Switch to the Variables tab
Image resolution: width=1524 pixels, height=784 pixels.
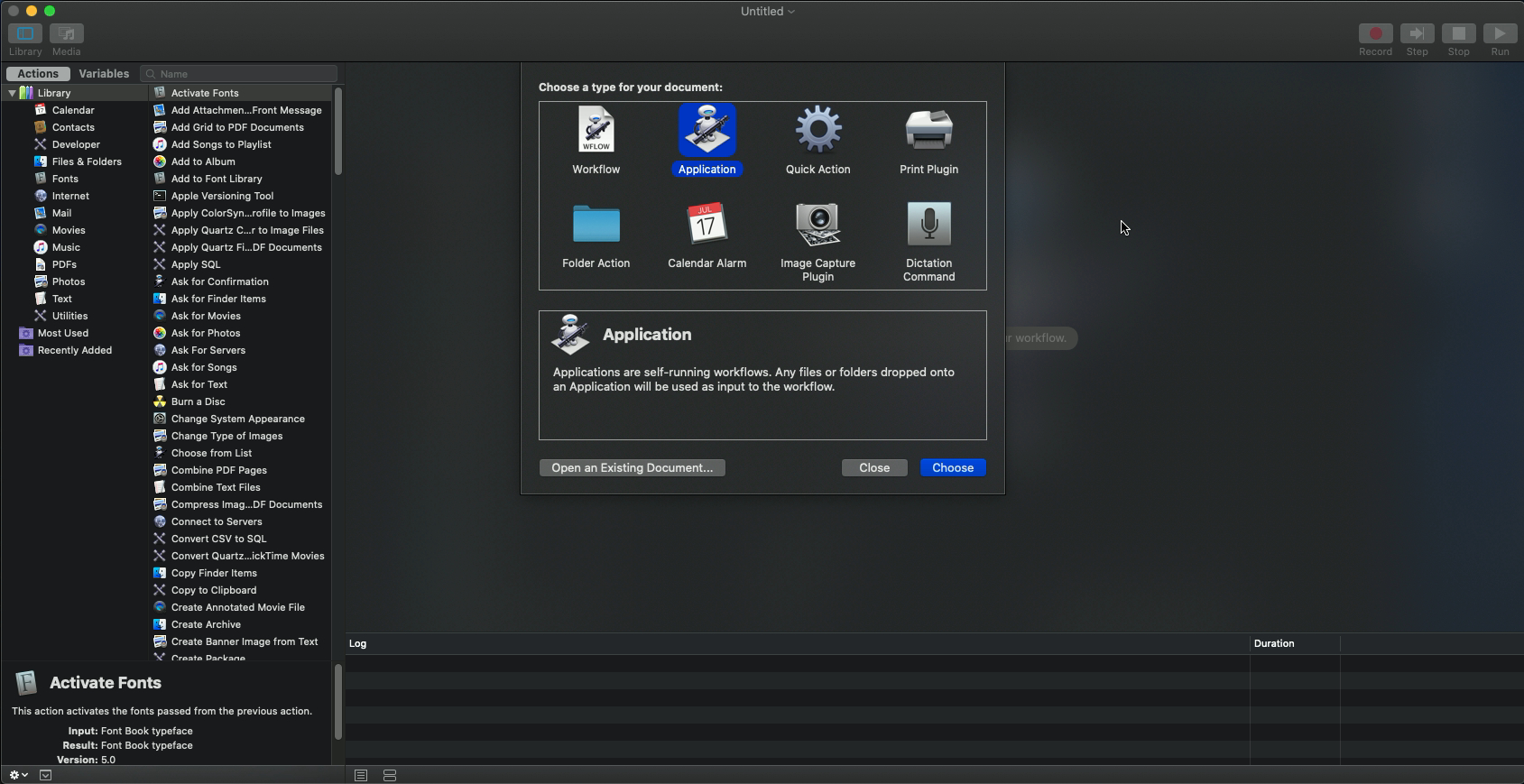coord(104,74)
